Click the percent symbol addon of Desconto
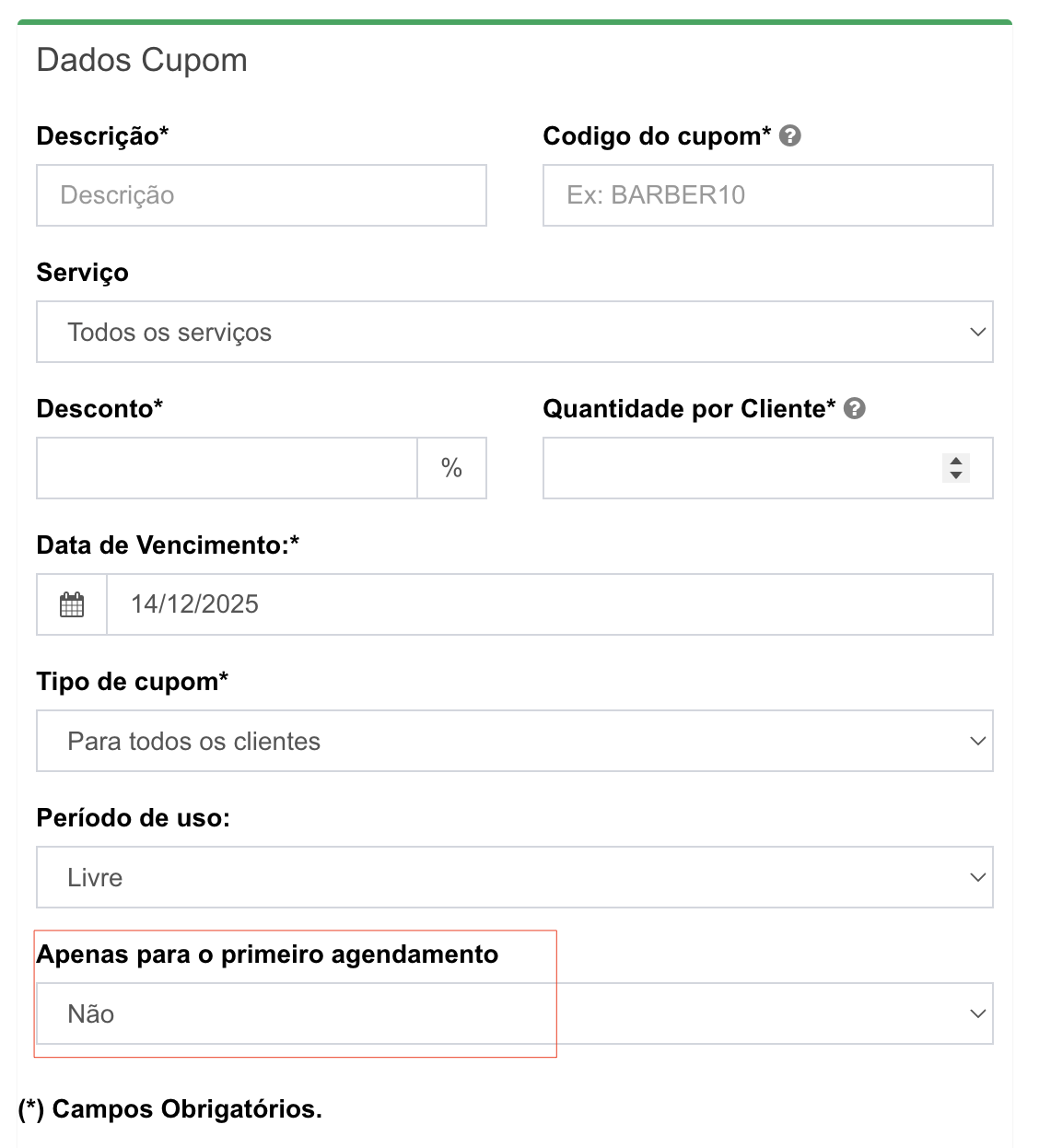Image resolution: width=1039 pixels, height=1148 pixels. click(x=451, y=468)
